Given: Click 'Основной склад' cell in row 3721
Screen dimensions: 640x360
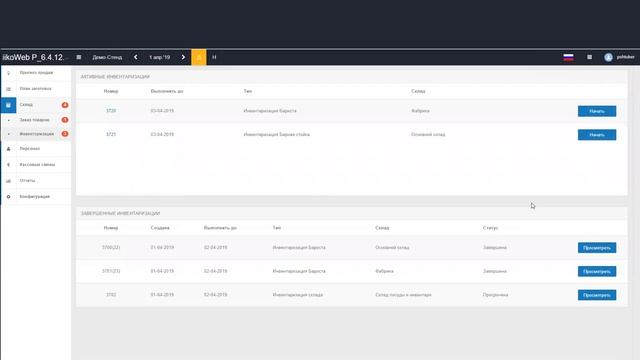Looking at the screenshot, I should point(428,135).
